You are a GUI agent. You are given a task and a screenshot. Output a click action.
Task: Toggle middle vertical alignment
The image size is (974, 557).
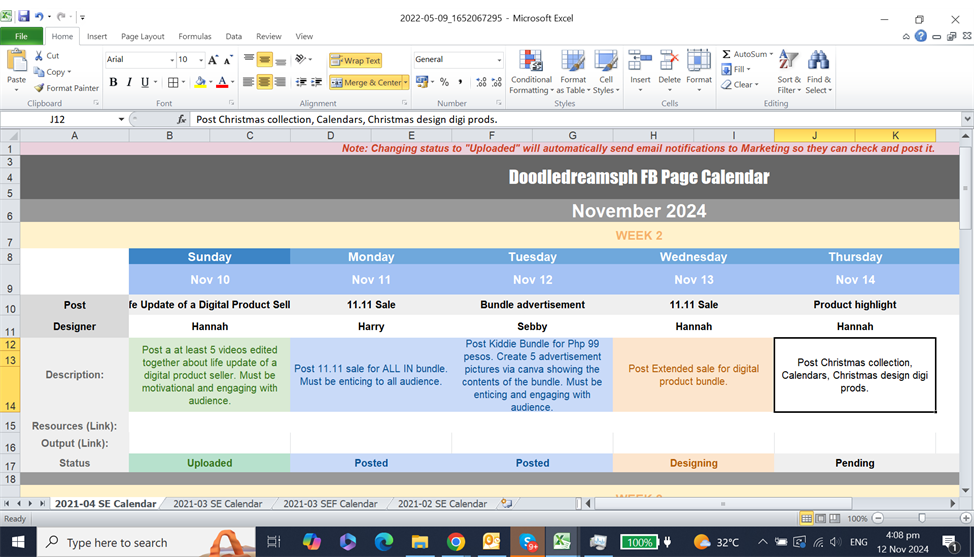[x=264, y=60]
